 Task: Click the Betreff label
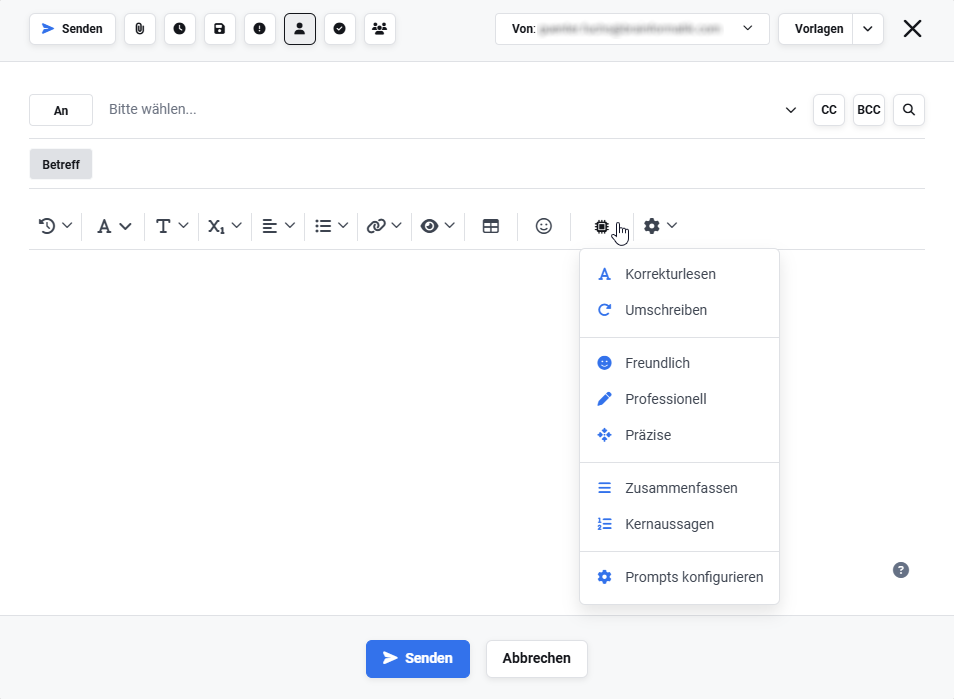click(x=61, y=164)
